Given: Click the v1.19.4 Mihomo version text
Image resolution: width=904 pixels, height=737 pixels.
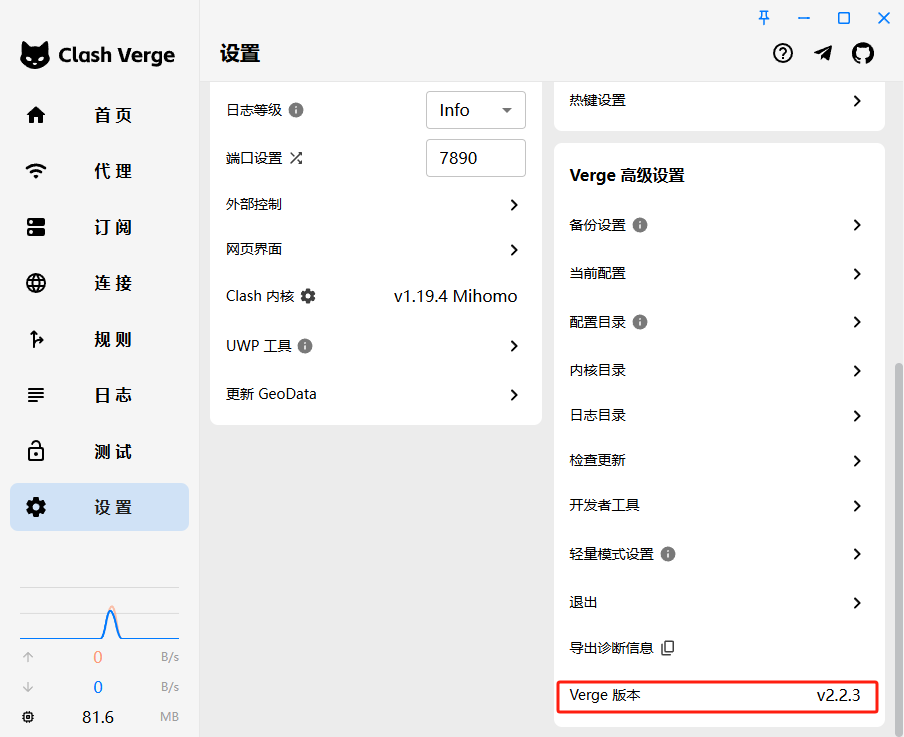Looking at the screenshot, I should pos(455,296).
